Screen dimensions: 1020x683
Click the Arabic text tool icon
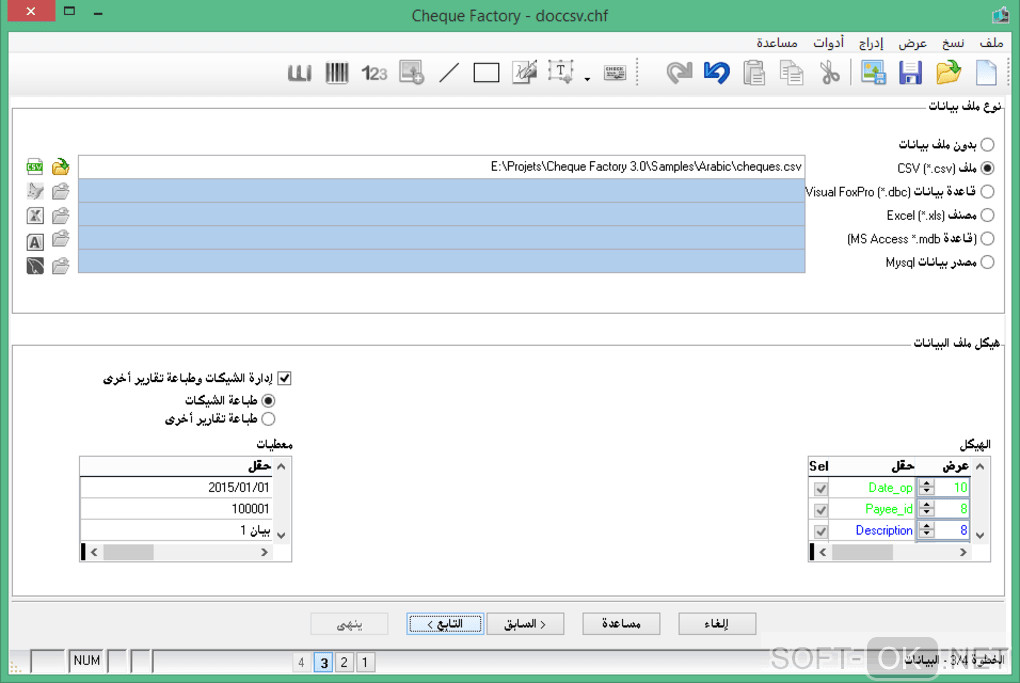(299, 73)
